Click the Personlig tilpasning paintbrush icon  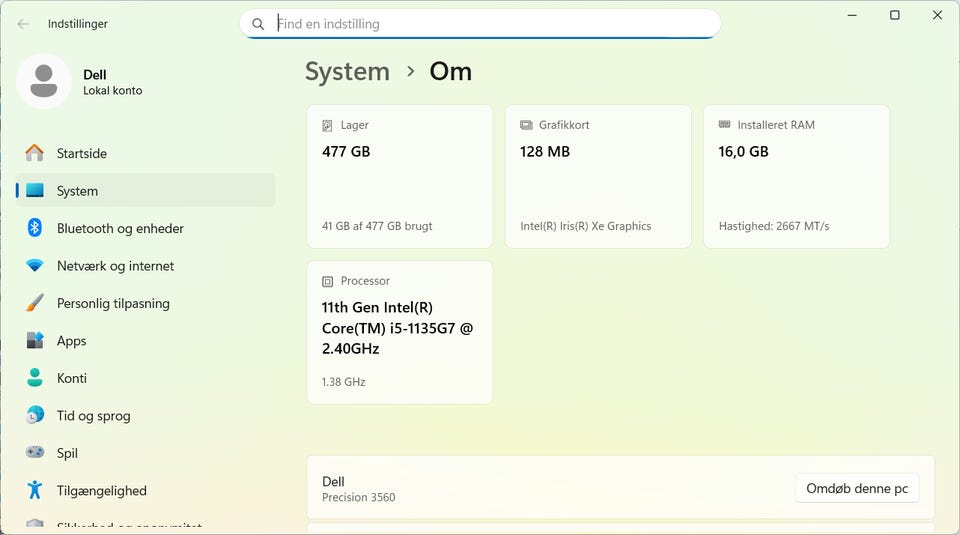click(35, 303)
